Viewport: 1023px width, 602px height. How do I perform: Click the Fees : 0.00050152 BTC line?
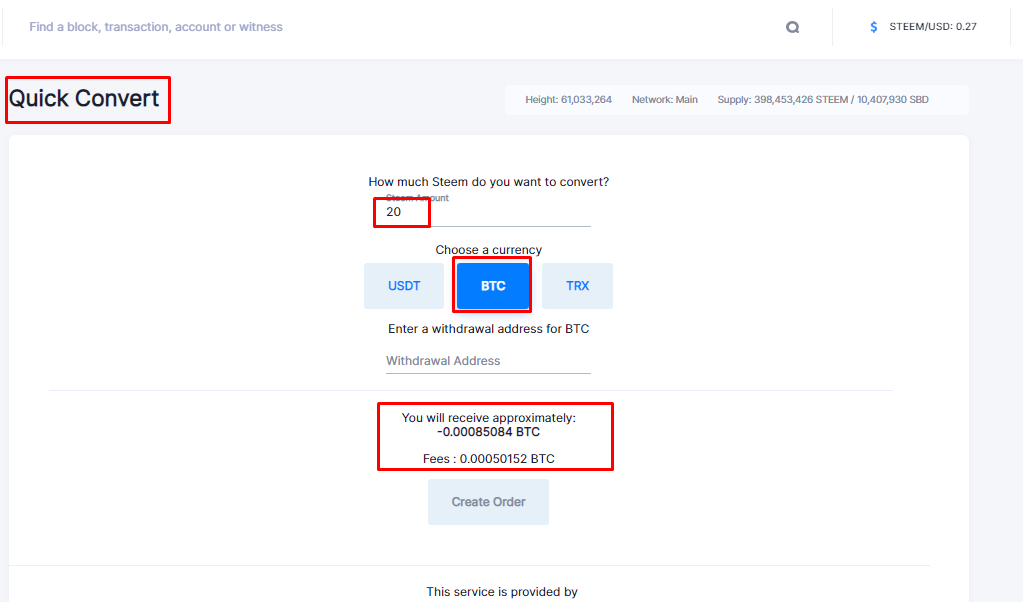coord(488,459)
